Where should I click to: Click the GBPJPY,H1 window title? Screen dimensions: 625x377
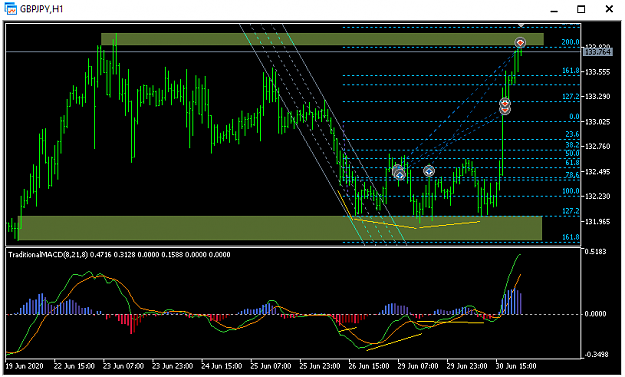coord(41,9)
